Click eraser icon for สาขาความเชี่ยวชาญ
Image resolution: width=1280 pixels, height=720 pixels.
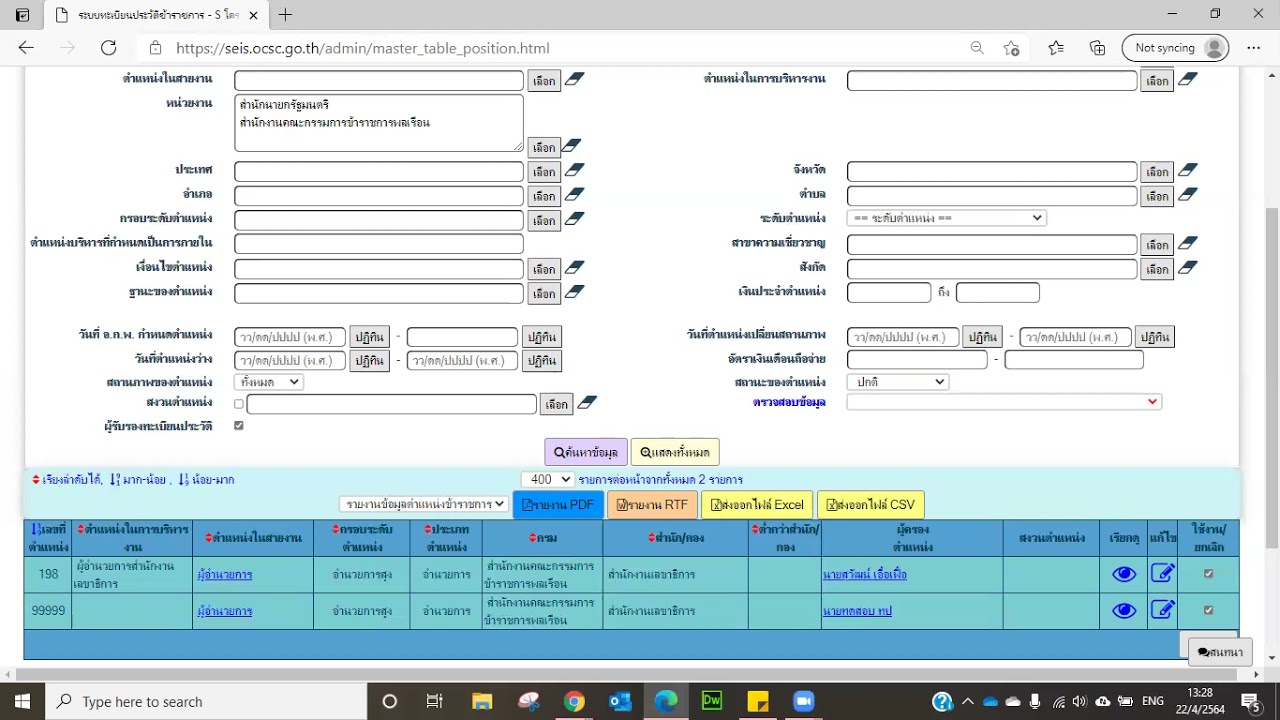tap(1187, 243)
